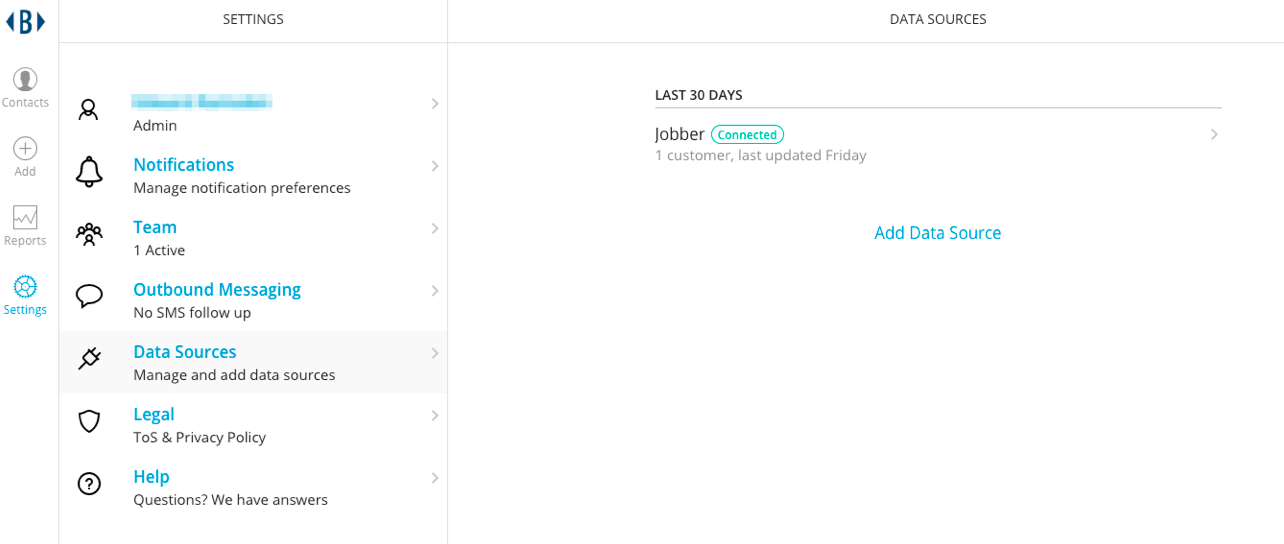Click the Legal shield icon
The height and width of the screenshot is (544, 1284).
click(x=89, y=421)
